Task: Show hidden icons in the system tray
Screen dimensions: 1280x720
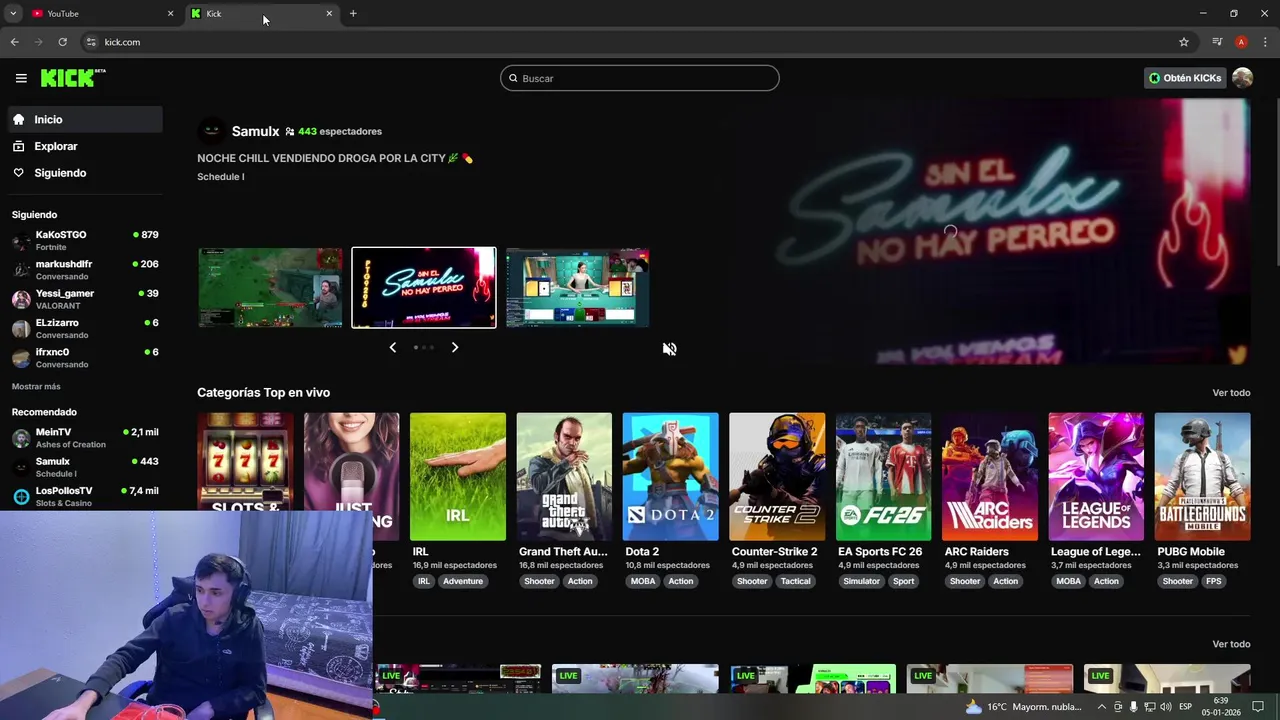Action: click(1103, 706)
